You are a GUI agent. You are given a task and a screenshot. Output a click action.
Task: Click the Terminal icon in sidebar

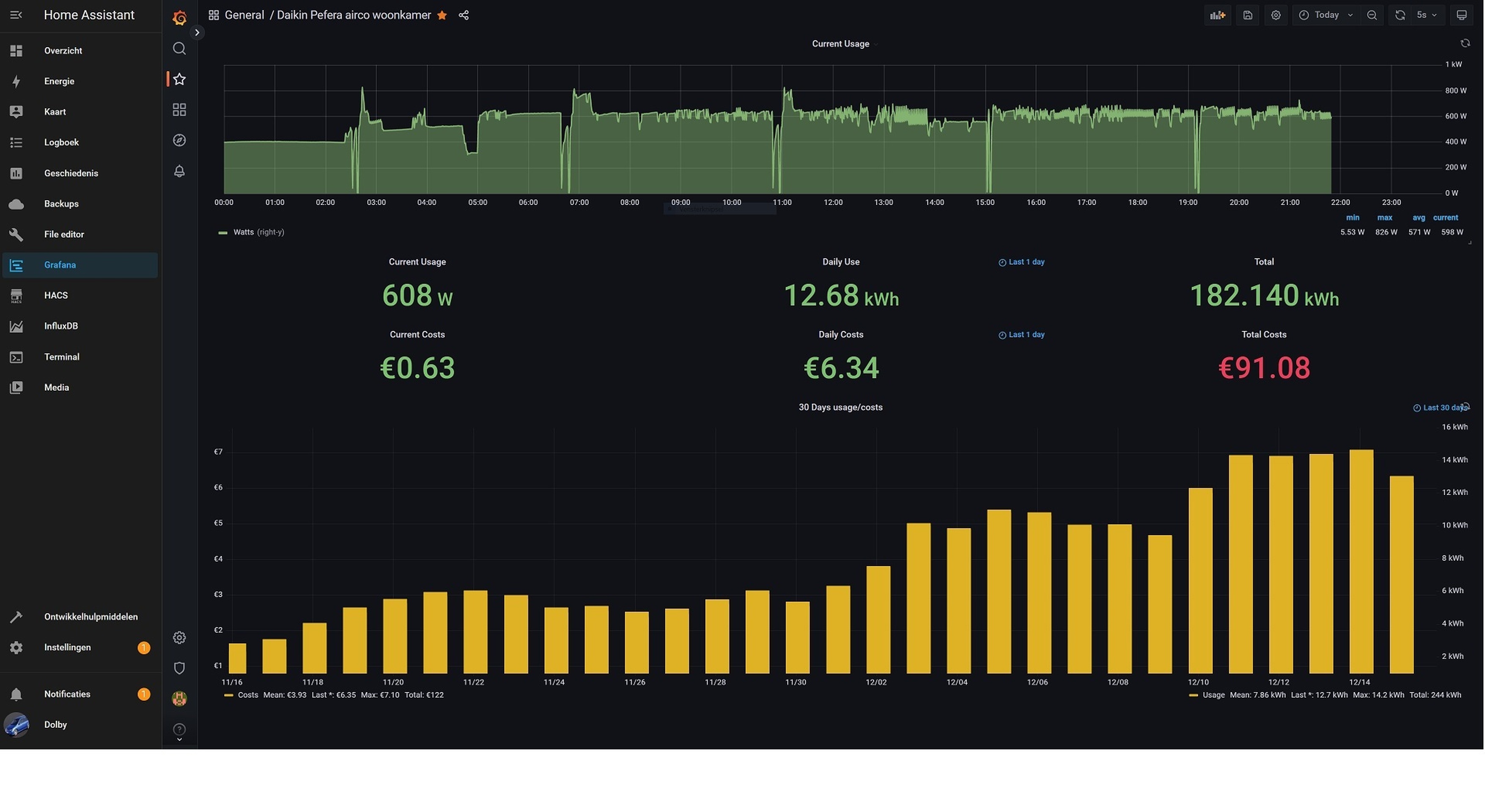coord(16,357)
